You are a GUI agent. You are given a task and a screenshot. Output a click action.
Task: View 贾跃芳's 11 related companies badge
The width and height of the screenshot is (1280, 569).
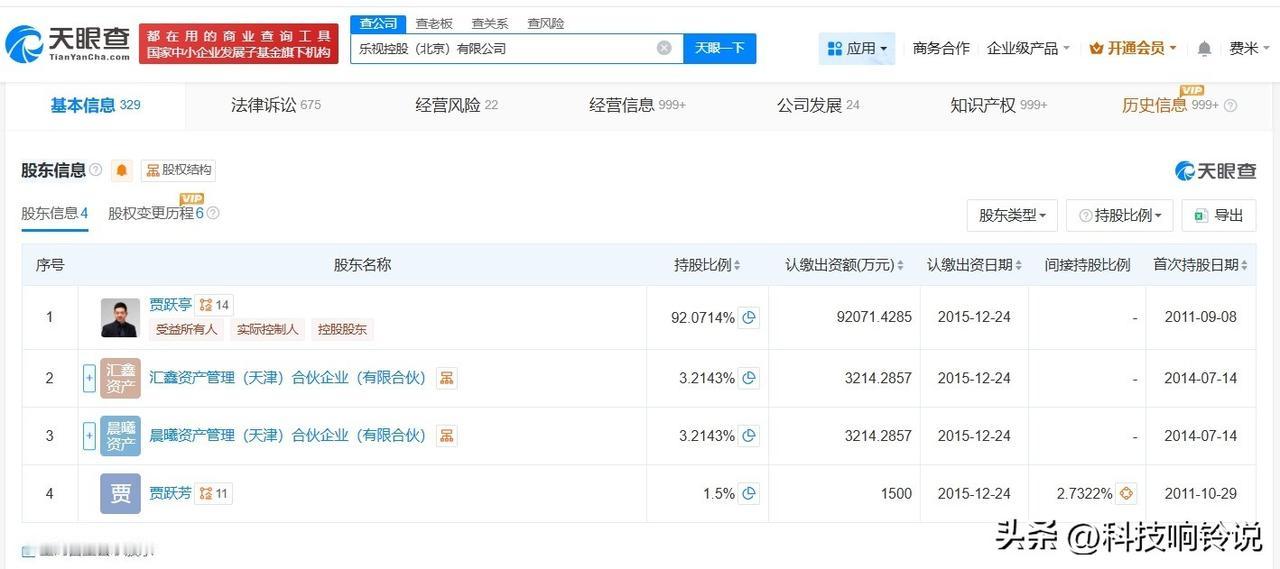click(214, 493)
